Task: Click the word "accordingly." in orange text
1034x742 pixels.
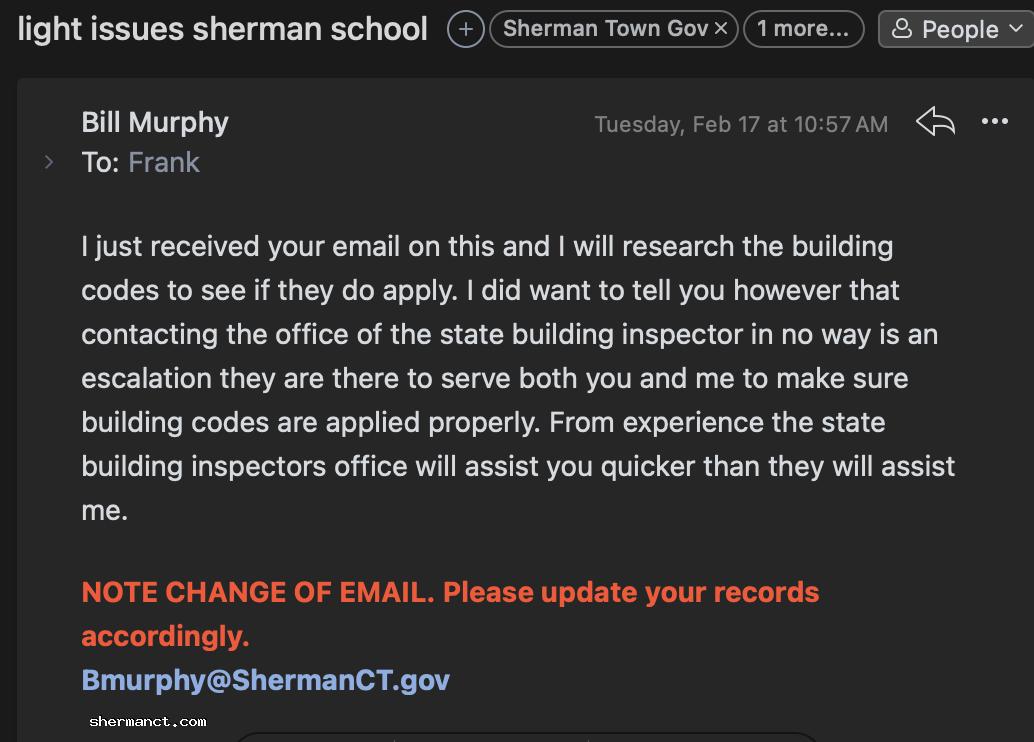Action: coord(165,636)
